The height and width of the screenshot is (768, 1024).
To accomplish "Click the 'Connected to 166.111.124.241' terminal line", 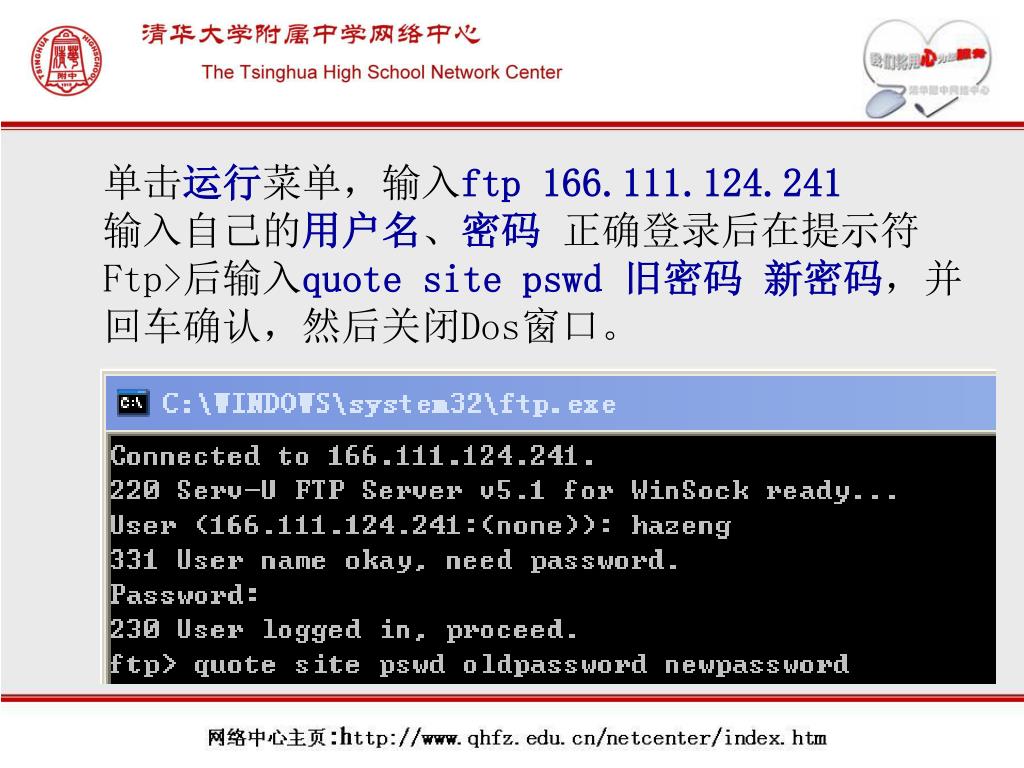I will pos(353,455).
